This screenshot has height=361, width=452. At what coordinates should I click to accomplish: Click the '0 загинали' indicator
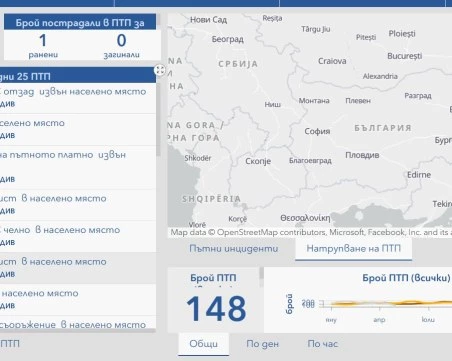(x=121, y=45)
